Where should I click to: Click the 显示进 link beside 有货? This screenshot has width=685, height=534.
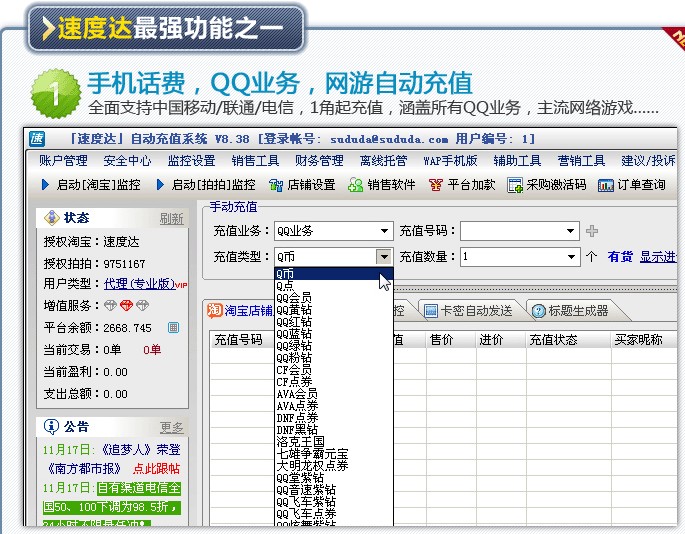tap(658, 257)
